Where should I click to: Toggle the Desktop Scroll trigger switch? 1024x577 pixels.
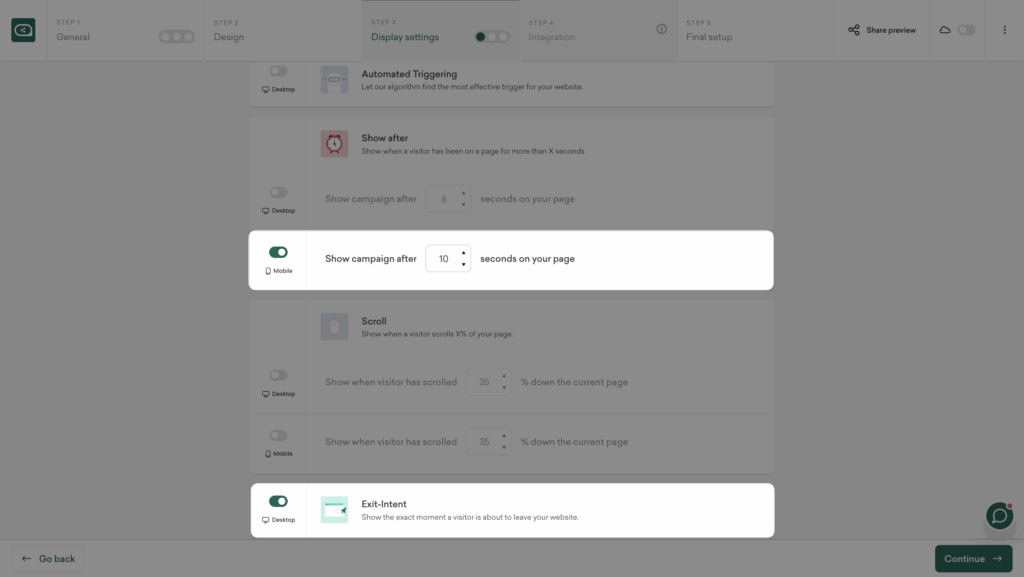click(278, 375)
